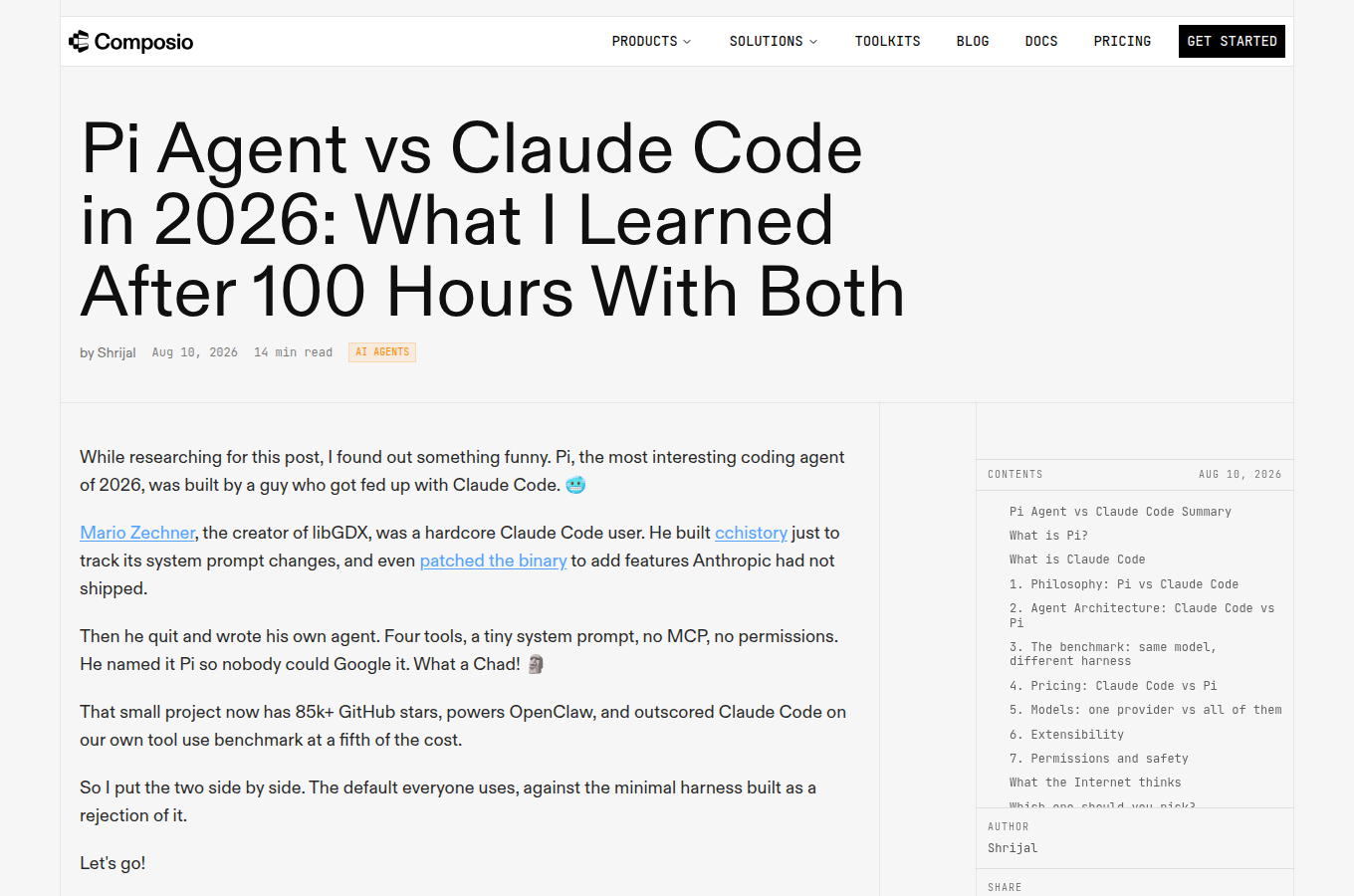Go to The benchmark section in contents
1354x896 pixels.
1113,654
